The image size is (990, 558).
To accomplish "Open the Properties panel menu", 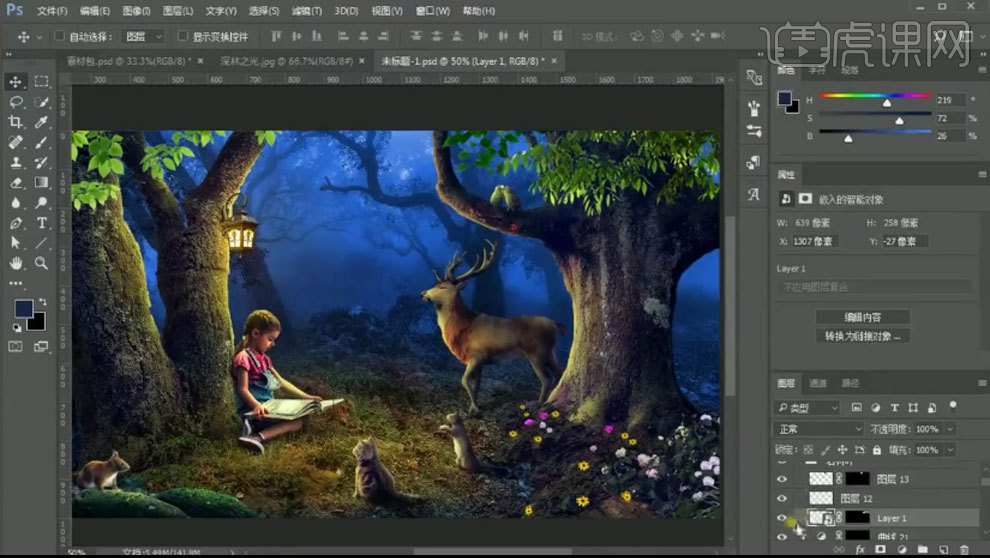I will [x=982, y=174].
